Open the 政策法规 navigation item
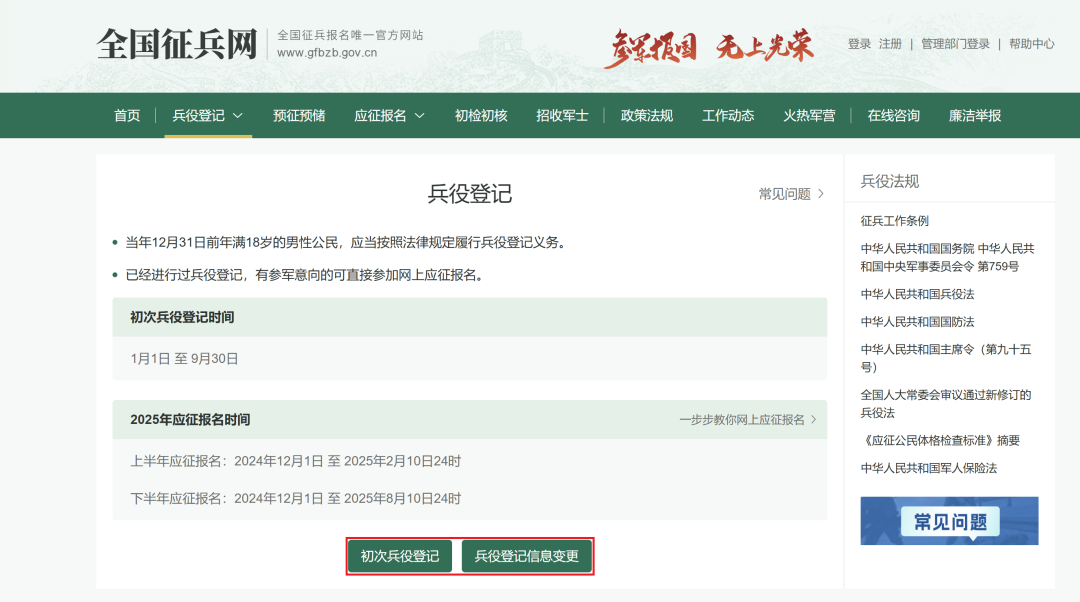 (647, 116)
